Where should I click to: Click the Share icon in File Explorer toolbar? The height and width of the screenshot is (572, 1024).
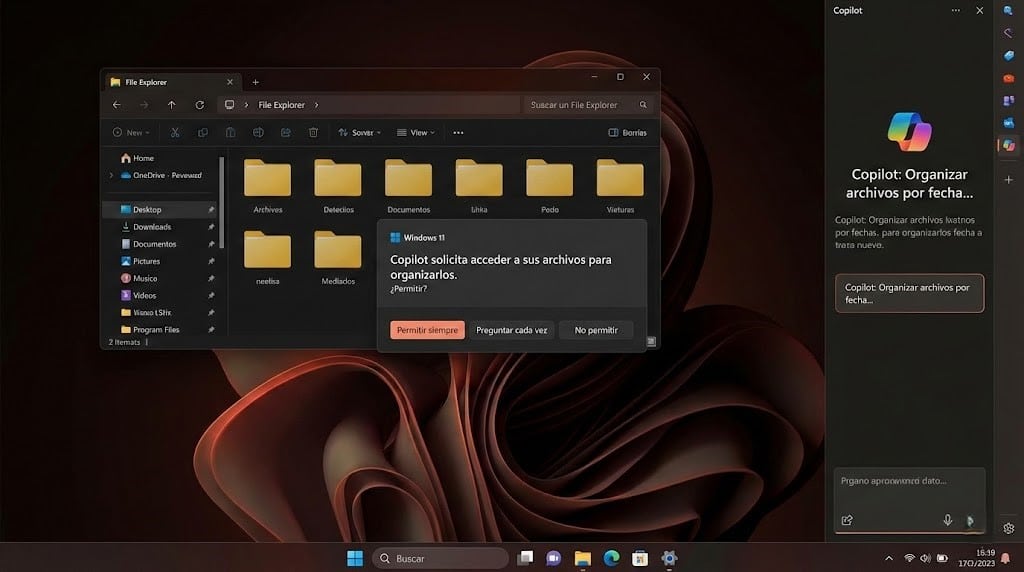[286, 133]
